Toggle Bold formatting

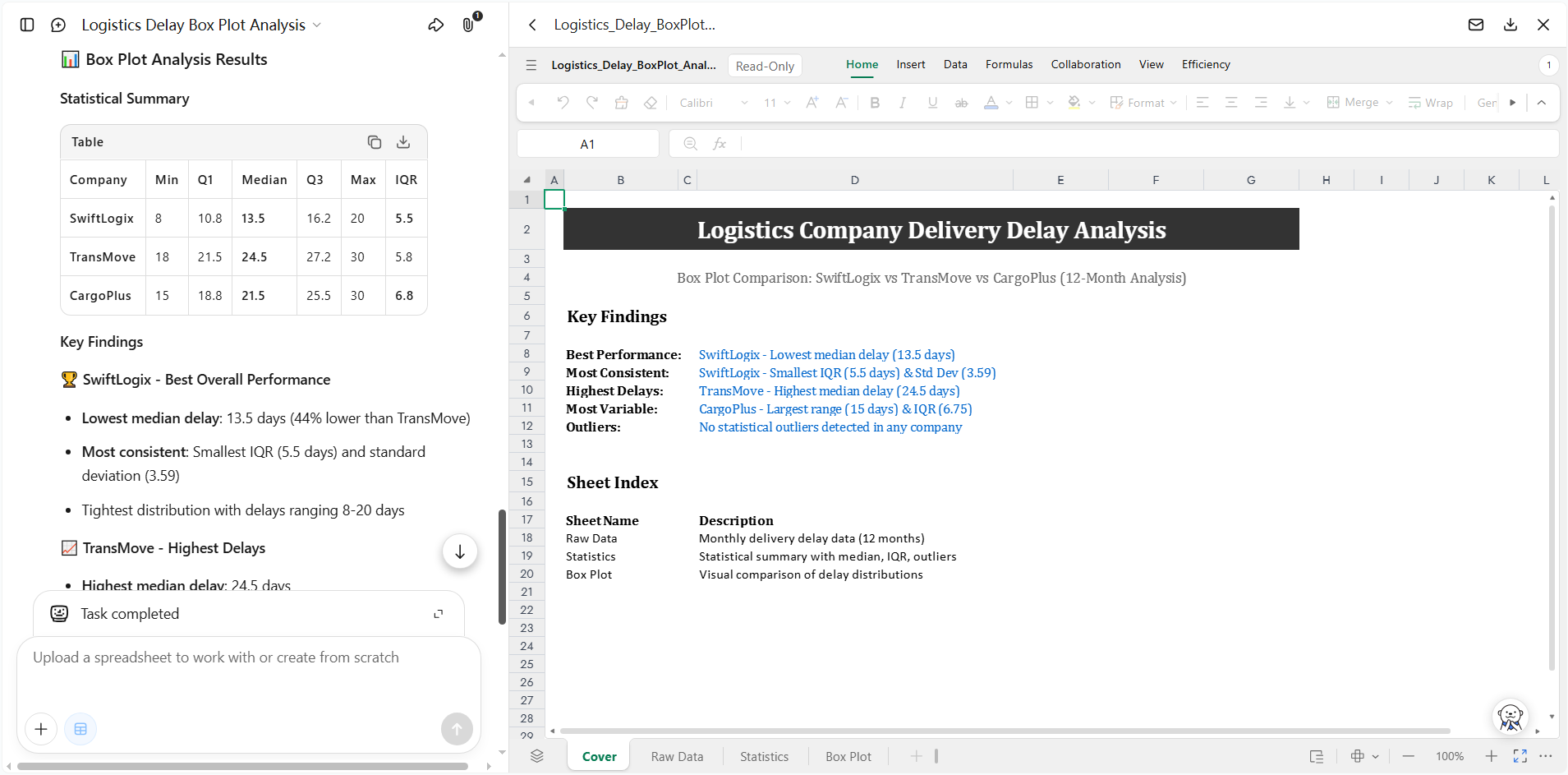click(x=875, y=103)
